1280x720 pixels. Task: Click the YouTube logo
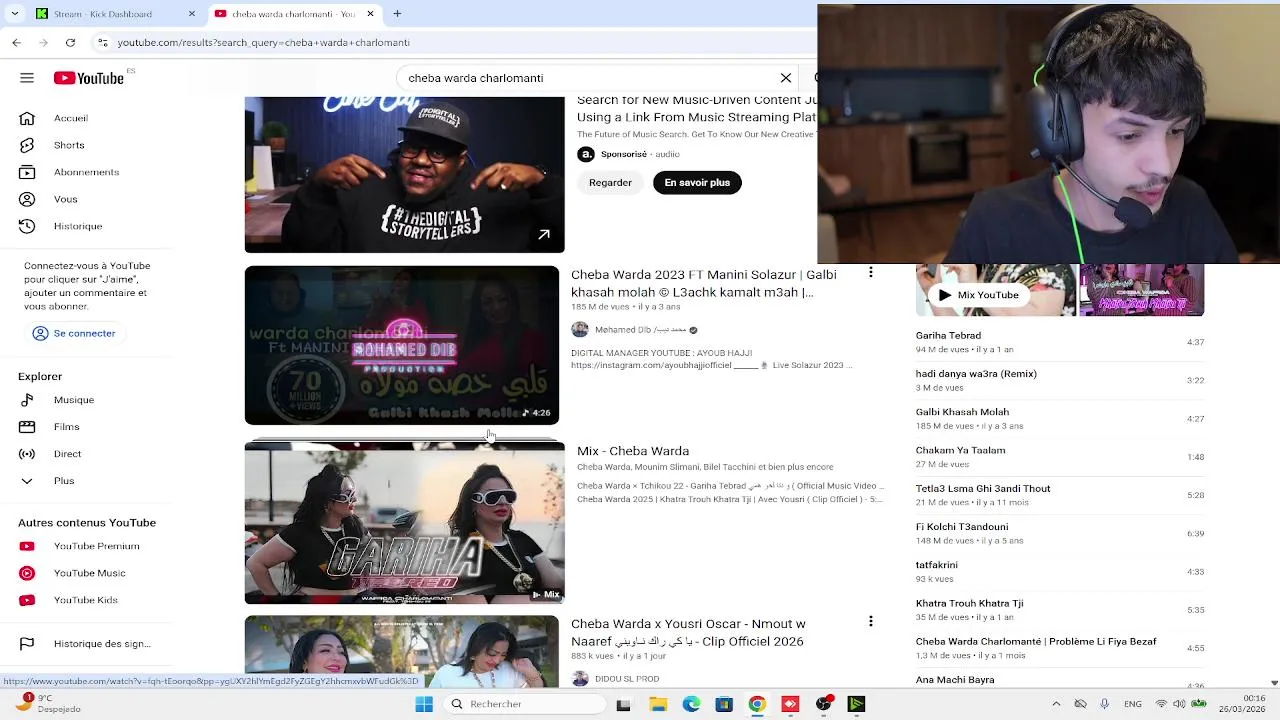click(89, 78)
